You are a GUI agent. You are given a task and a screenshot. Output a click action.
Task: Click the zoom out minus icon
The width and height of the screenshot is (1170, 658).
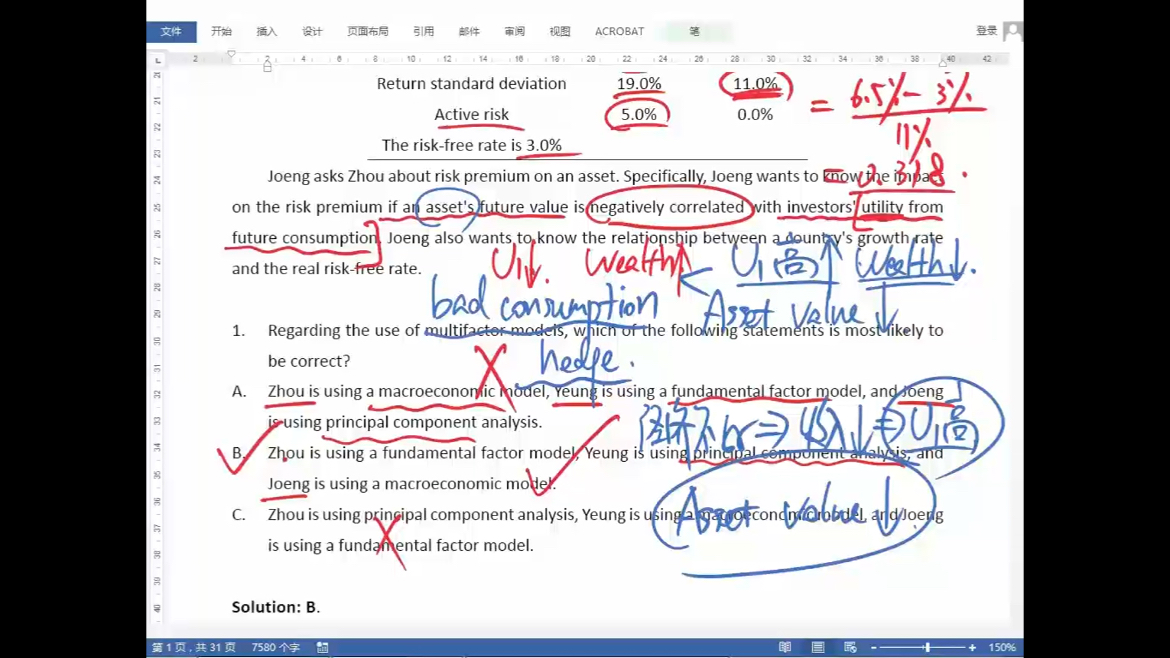pyautogui.click(x=874, y=648)
